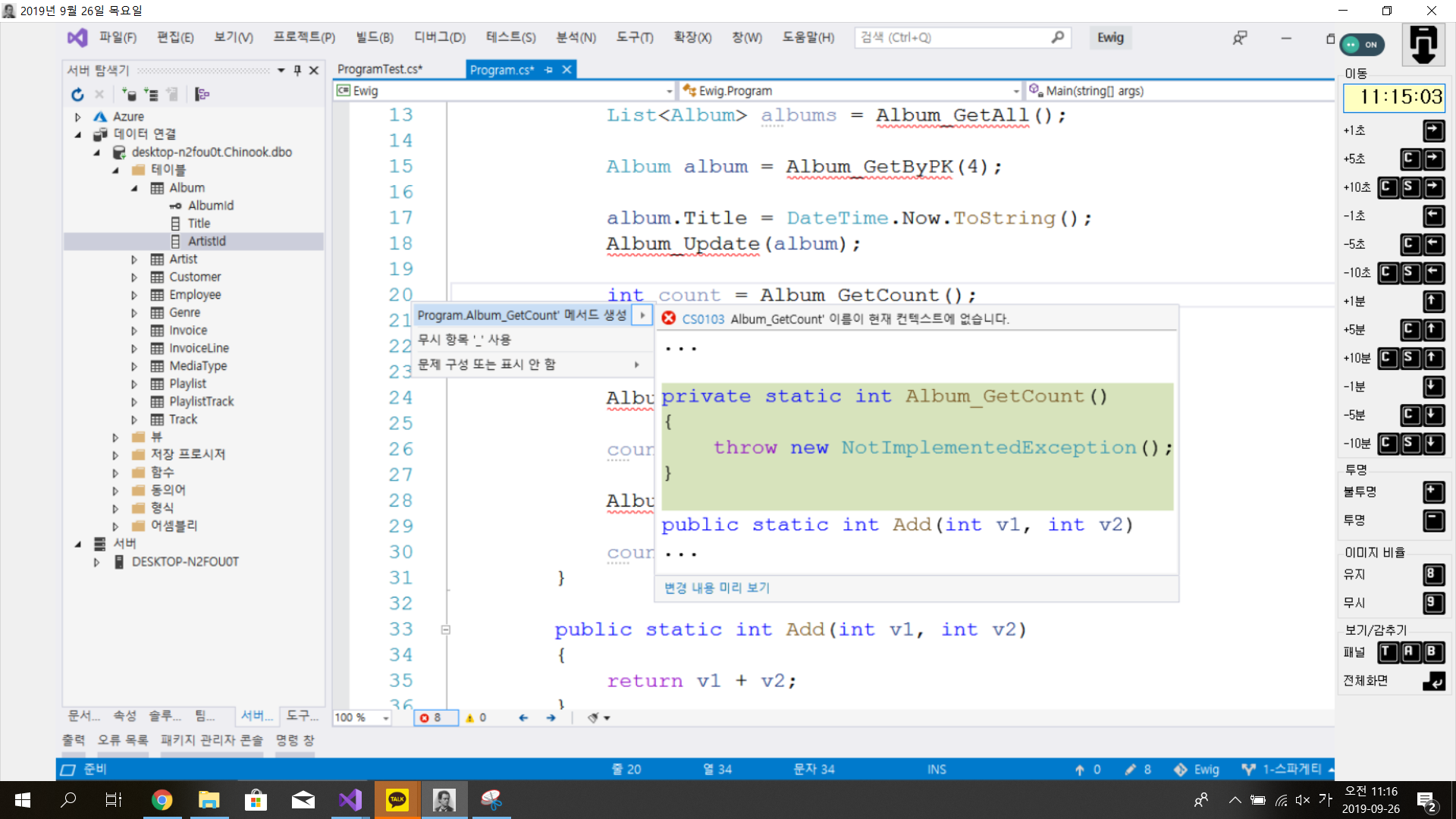Toggle auto-hide pin of Server Explorer
Viewport: 1456px width, 819px height.
click(x=297, y=70)
